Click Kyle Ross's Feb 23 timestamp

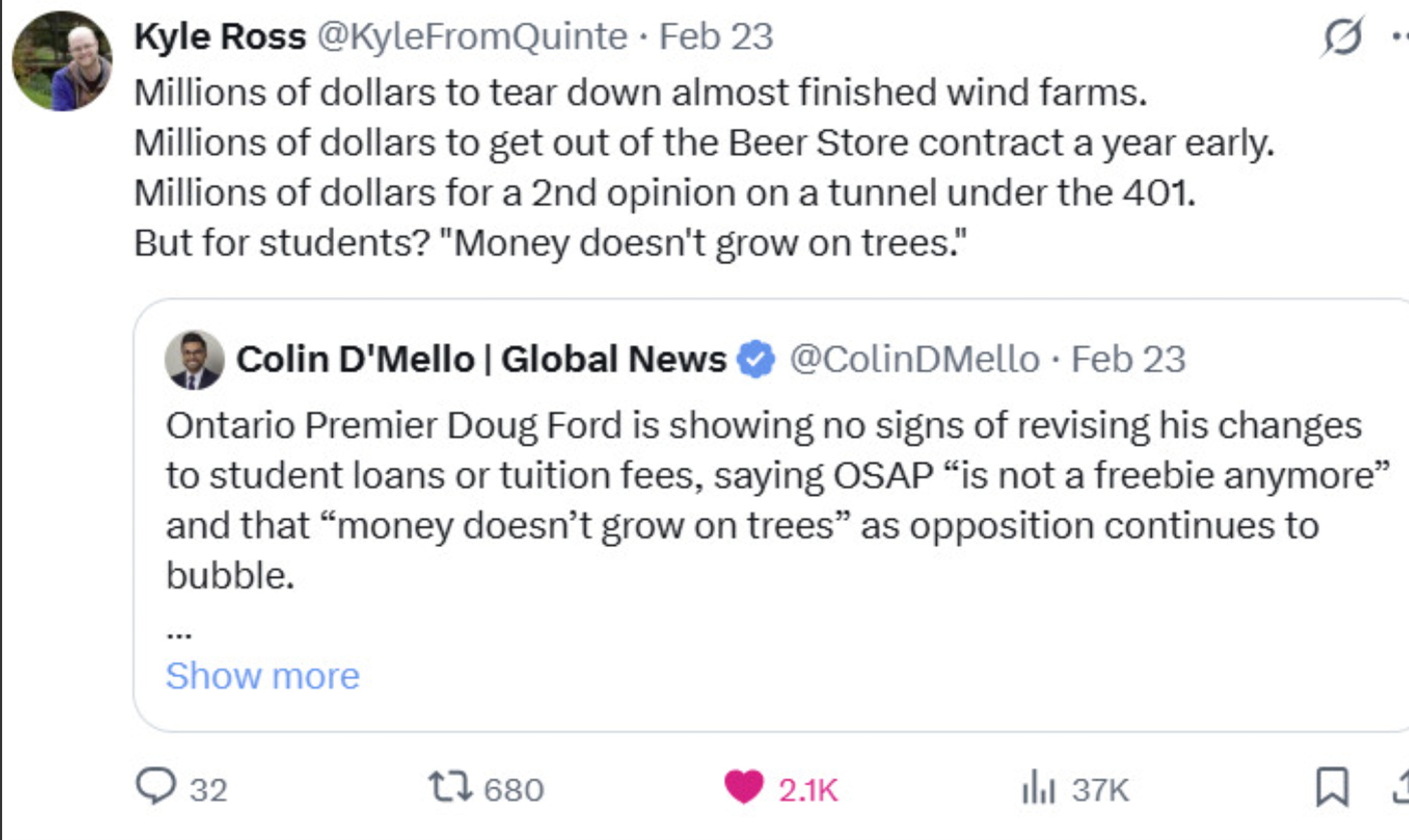tap(716, 37)
